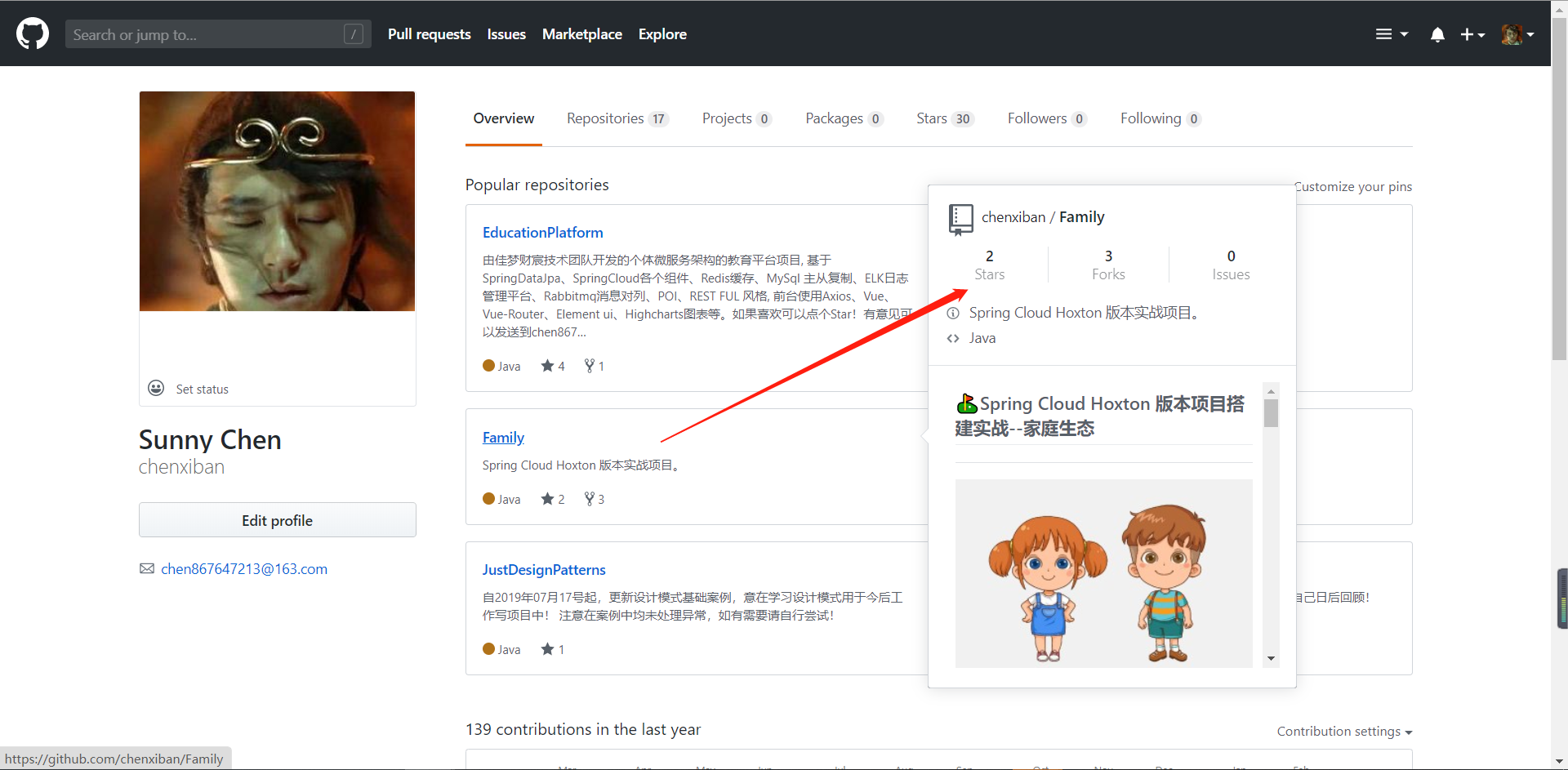Expand the Contribution settings dropdown
Screen dimensions: 1568x770
[1345, 732]
